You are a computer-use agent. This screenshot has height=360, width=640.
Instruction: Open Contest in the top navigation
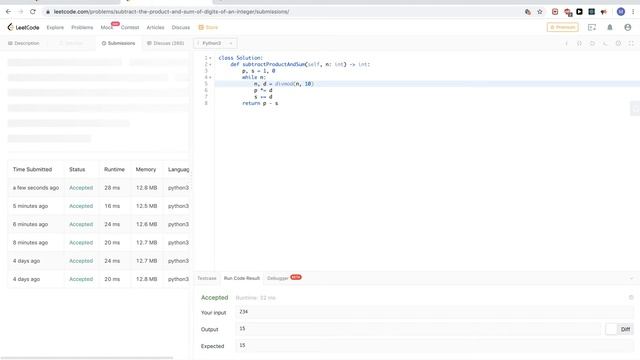pos(130,27)
